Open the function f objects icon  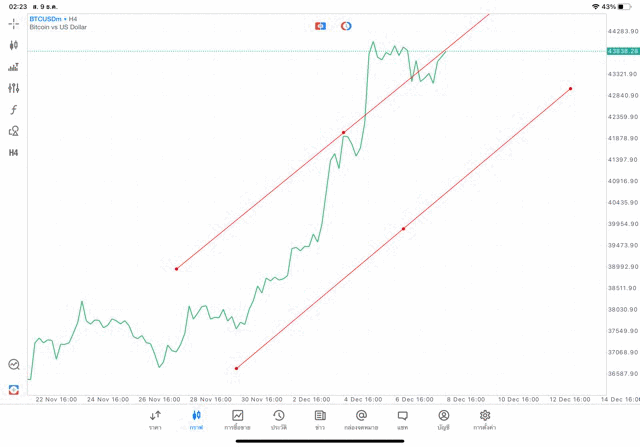point(14,110)
